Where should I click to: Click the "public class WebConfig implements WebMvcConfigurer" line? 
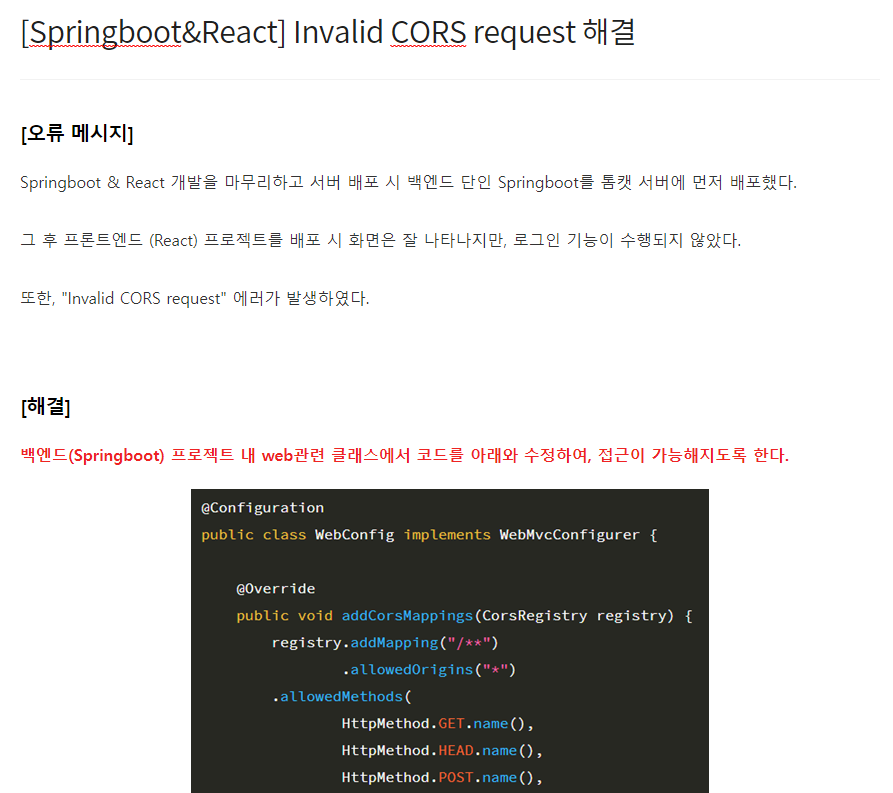(x=429, y=535)
